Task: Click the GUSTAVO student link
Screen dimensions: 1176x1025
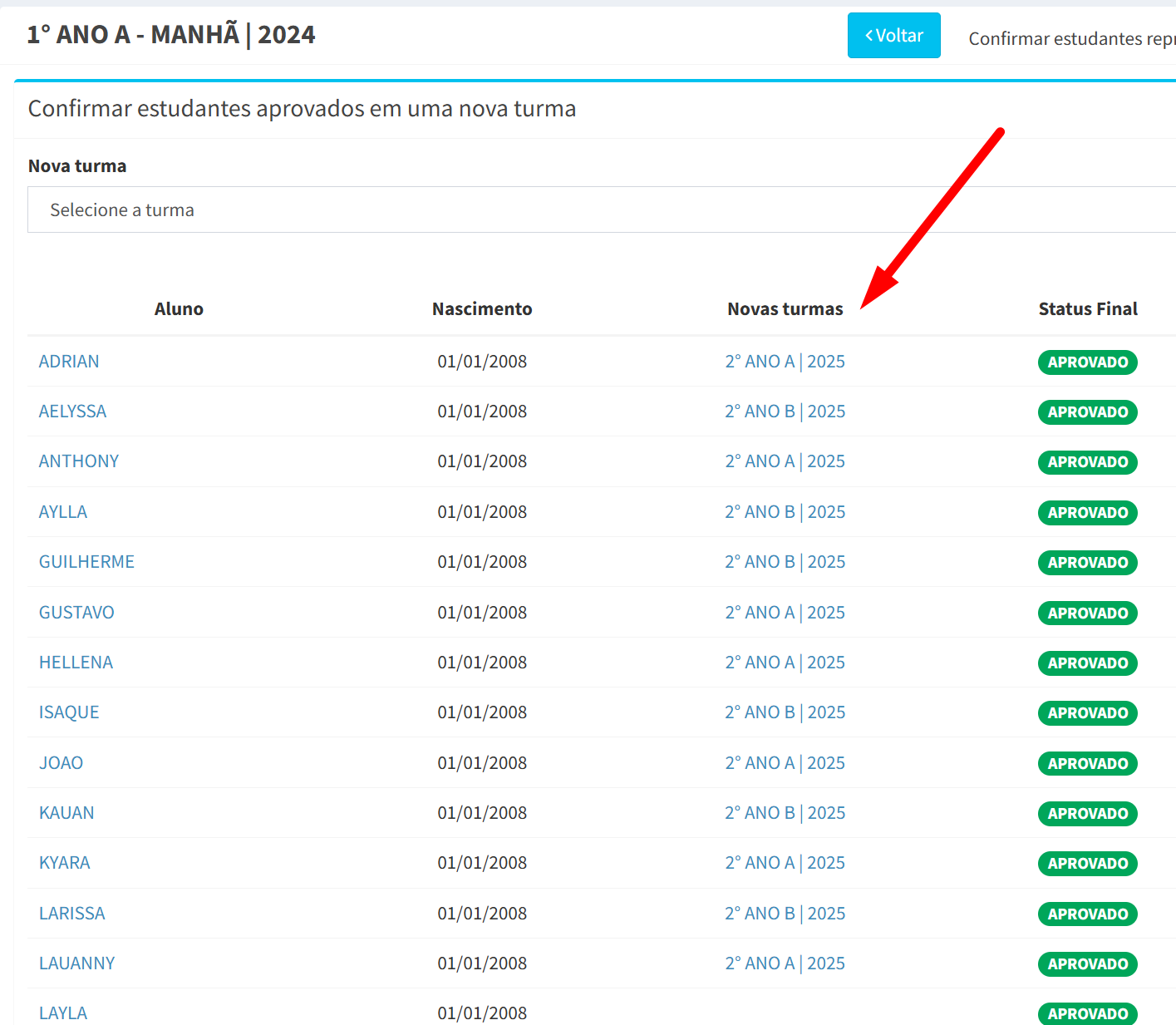Action: tap(76, 613)
